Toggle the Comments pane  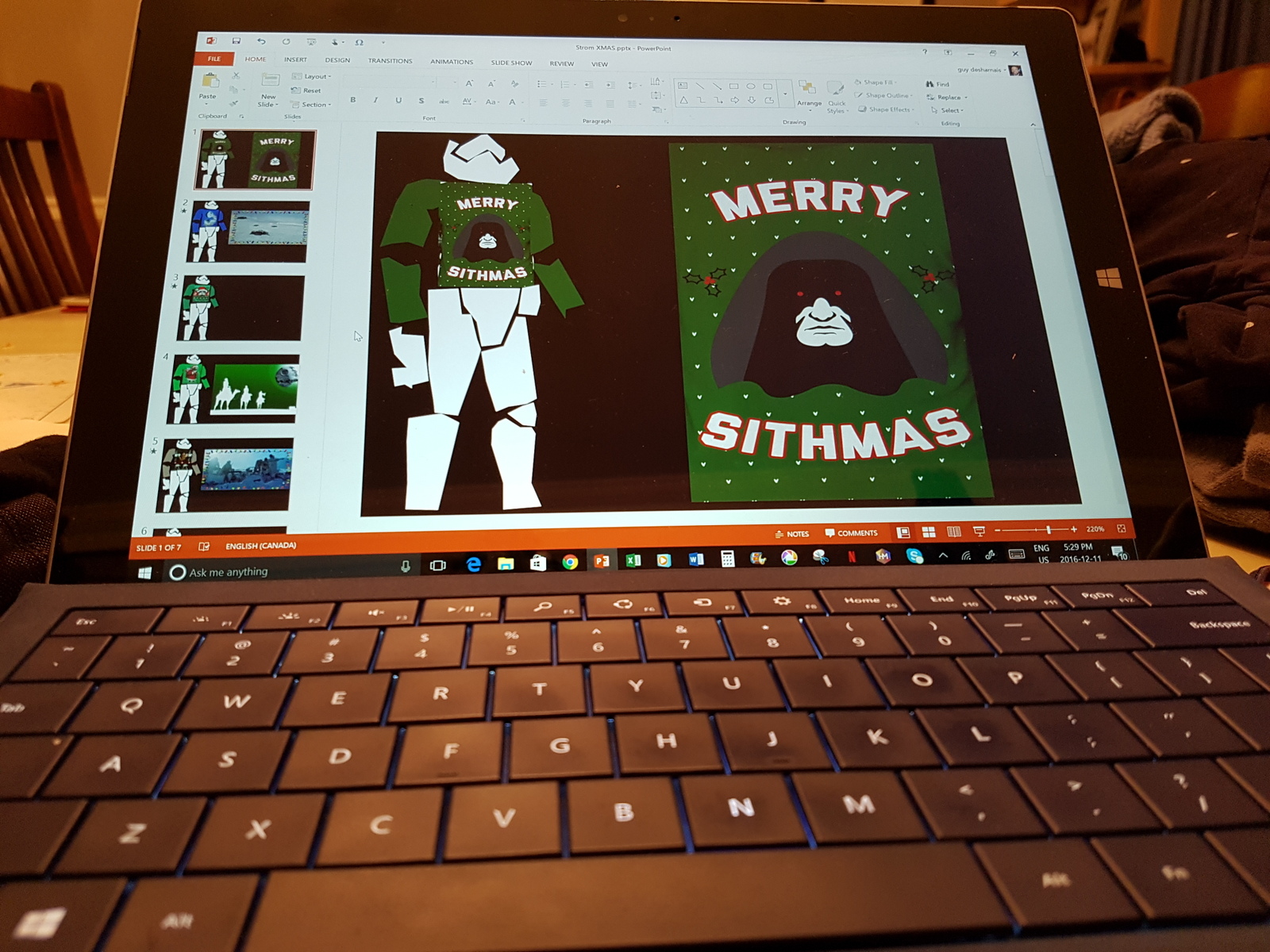click(852, 533)
